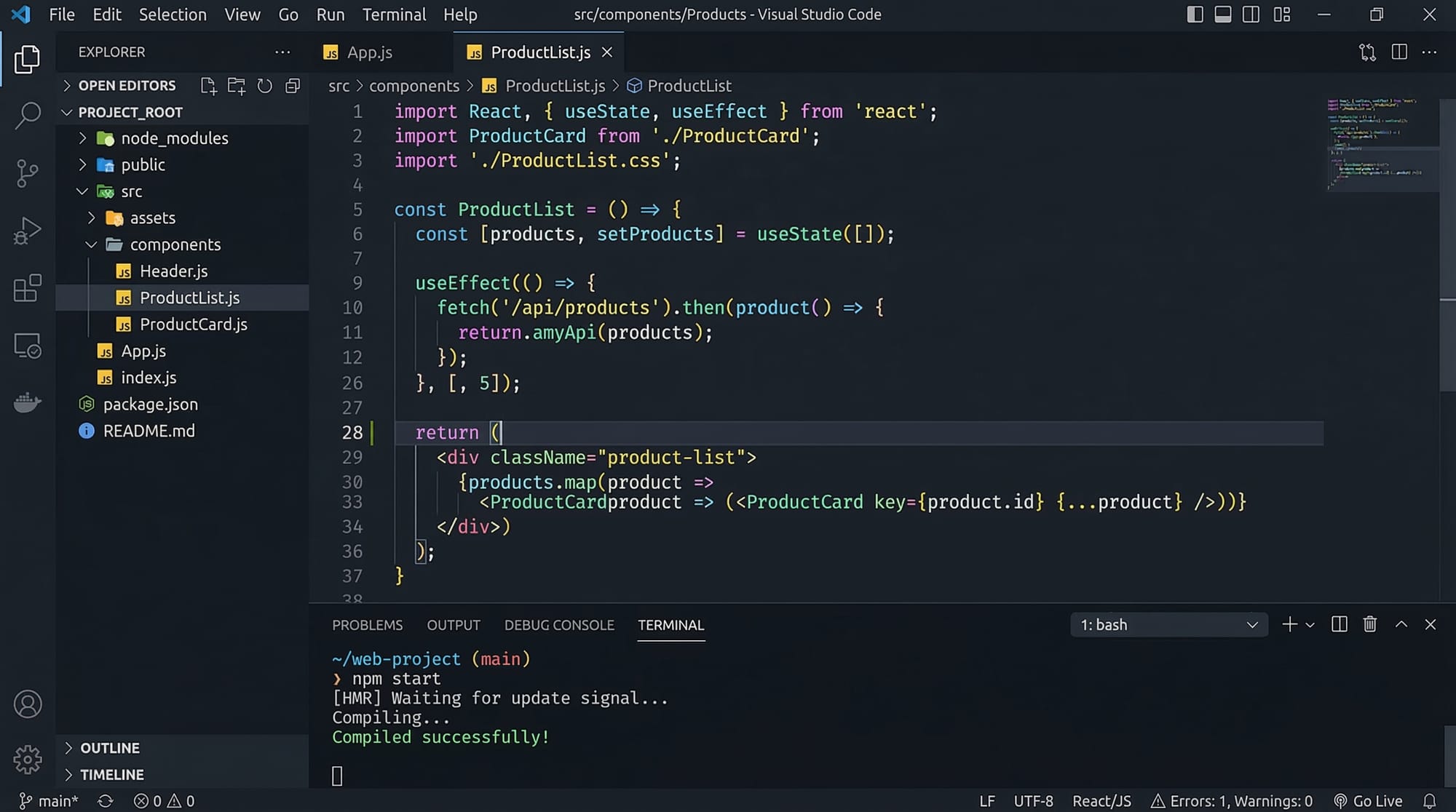Refresh the Explorer file tree
The height and width of the screenshot is (812, 1456).
click(265, 86)
